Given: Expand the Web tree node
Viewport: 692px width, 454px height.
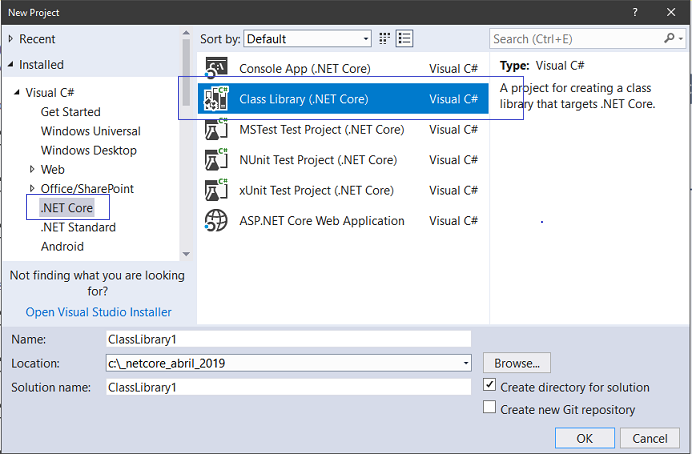Looking at the screenshot, I should click(x=32, y=169).
